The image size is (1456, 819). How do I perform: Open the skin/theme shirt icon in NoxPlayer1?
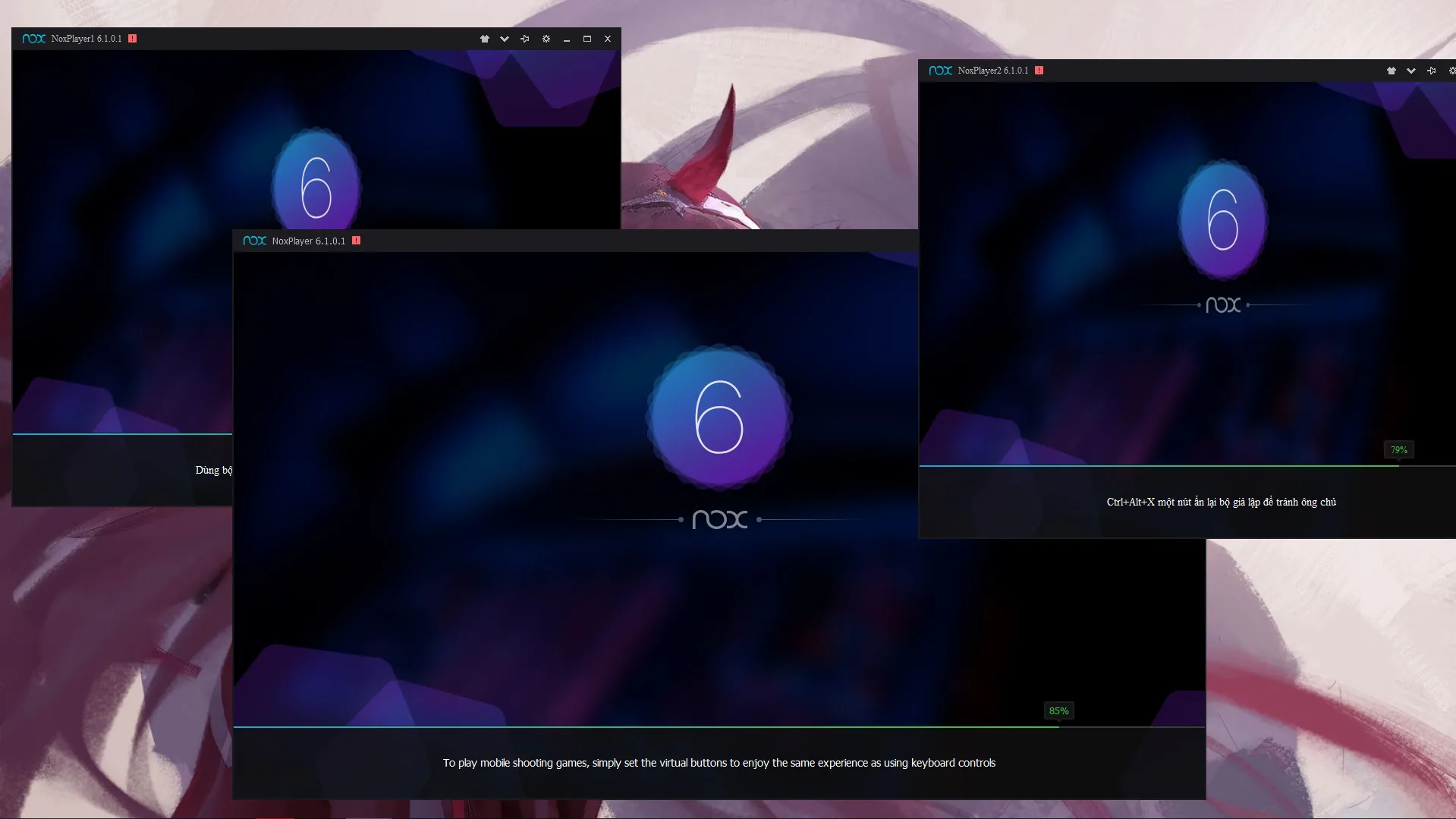tap(485, 39)
